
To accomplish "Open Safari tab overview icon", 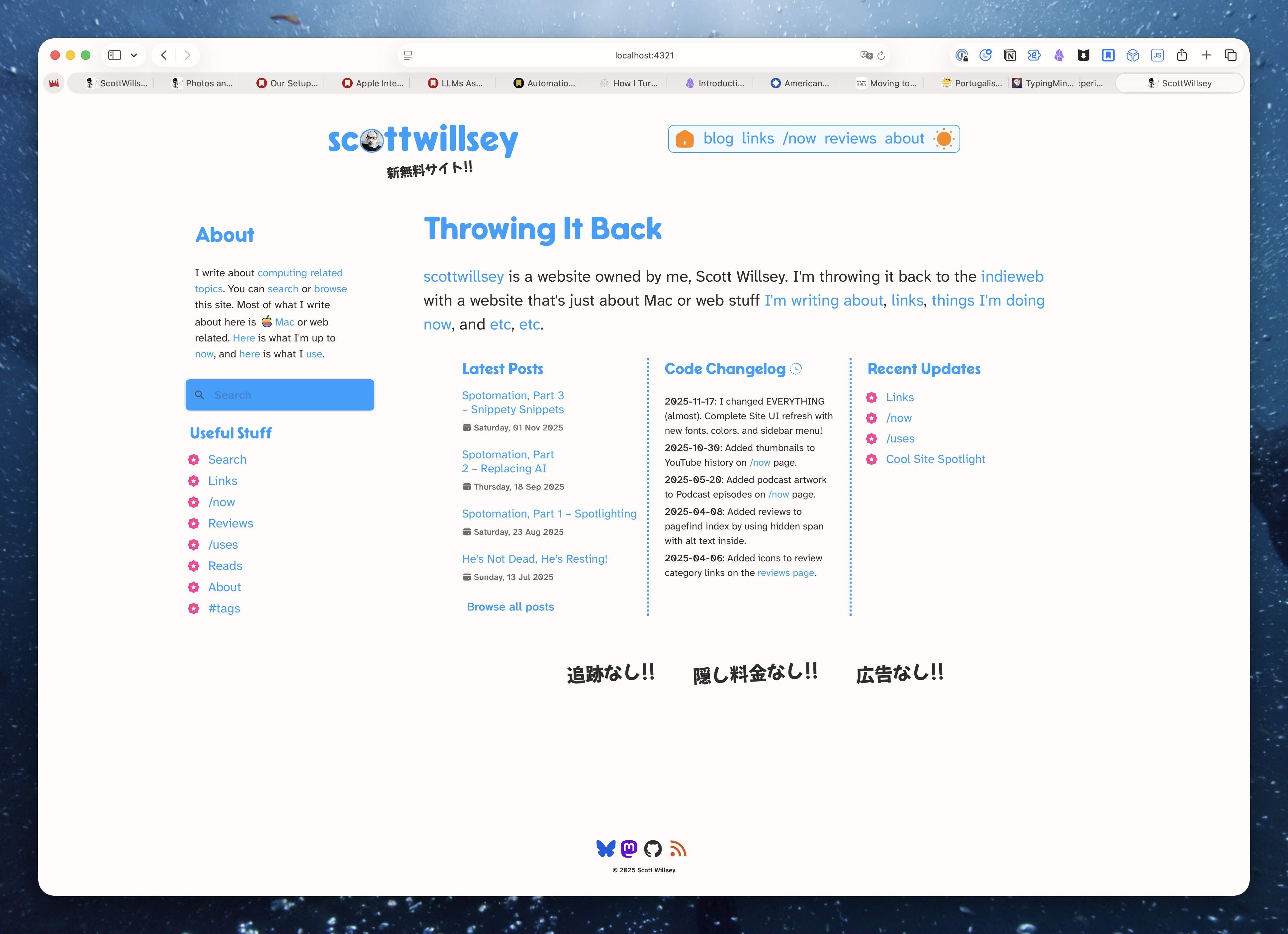I will click(x=1230, y=55).
